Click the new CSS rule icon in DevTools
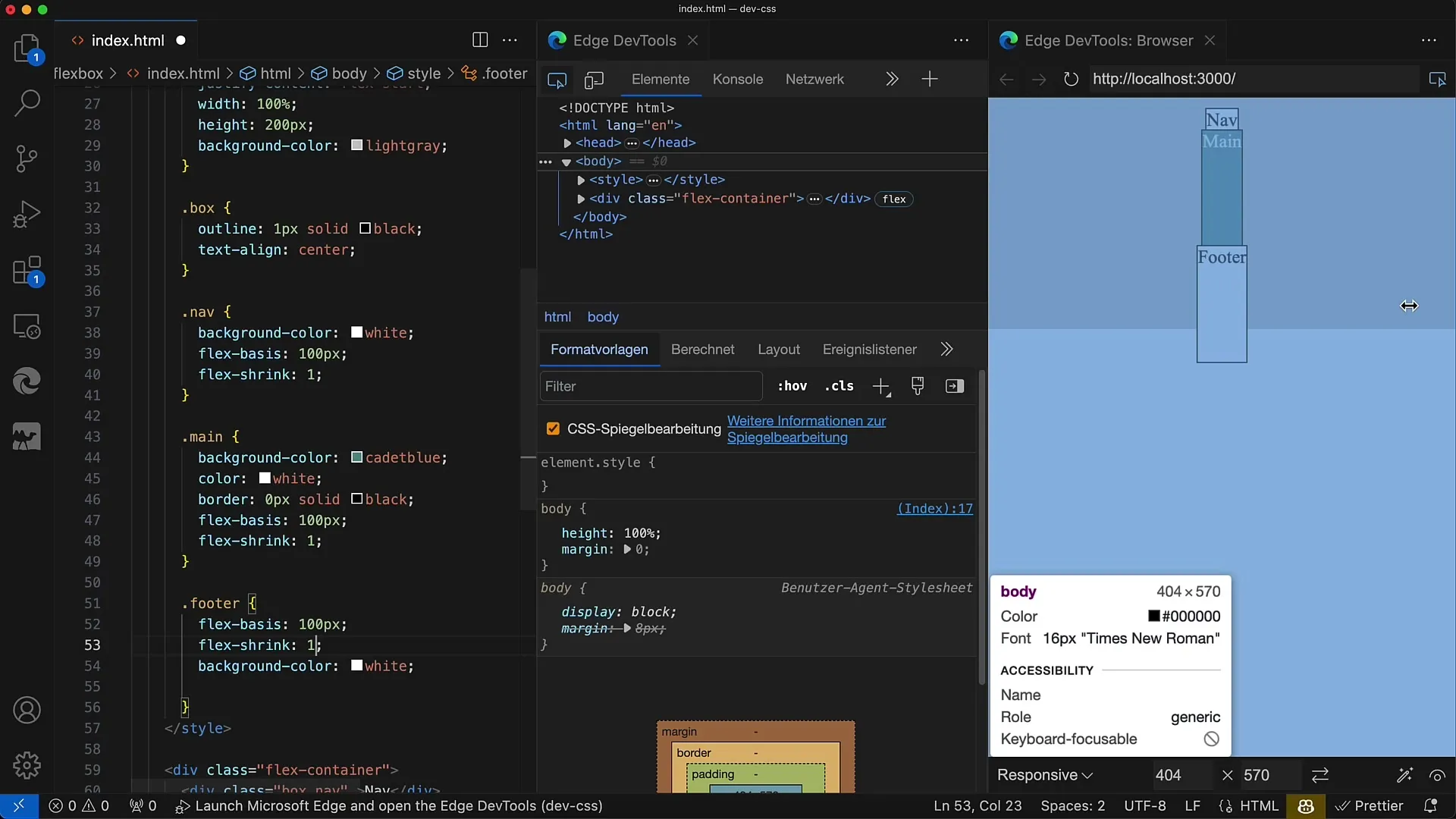The image size is (1456, 819). pyautogui.click(x=880, y=387)
